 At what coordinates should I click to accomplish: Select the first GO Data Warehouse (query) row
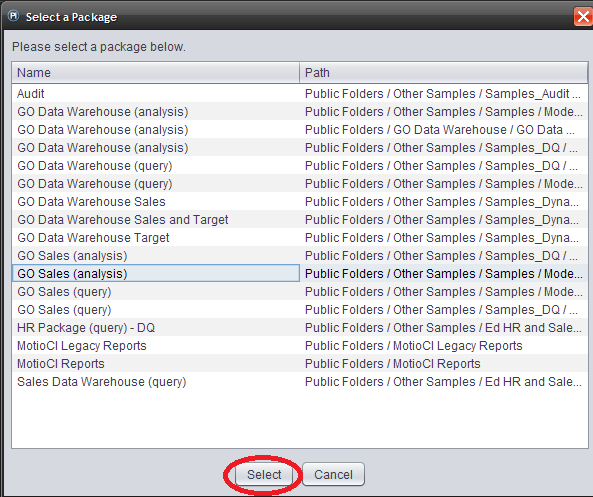click(300, 166)
